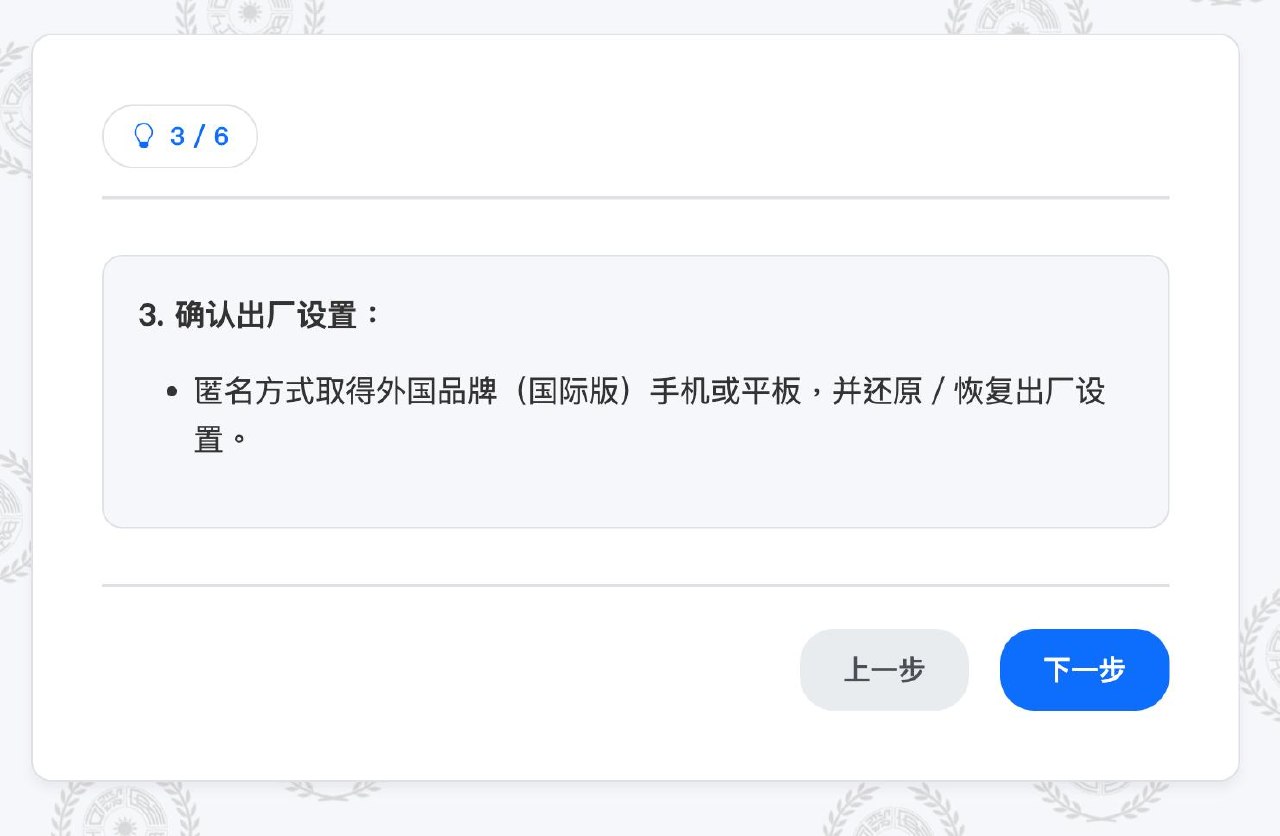Click the text 恢复出厂设 in the bullet
Screen dimensions: 1280x836
tap(1030, 391)
